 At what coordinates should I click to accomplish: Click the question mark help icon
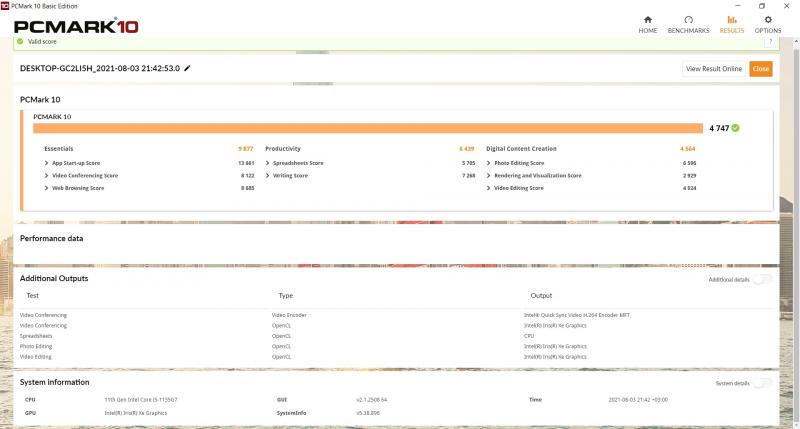[x=770, y=42]
